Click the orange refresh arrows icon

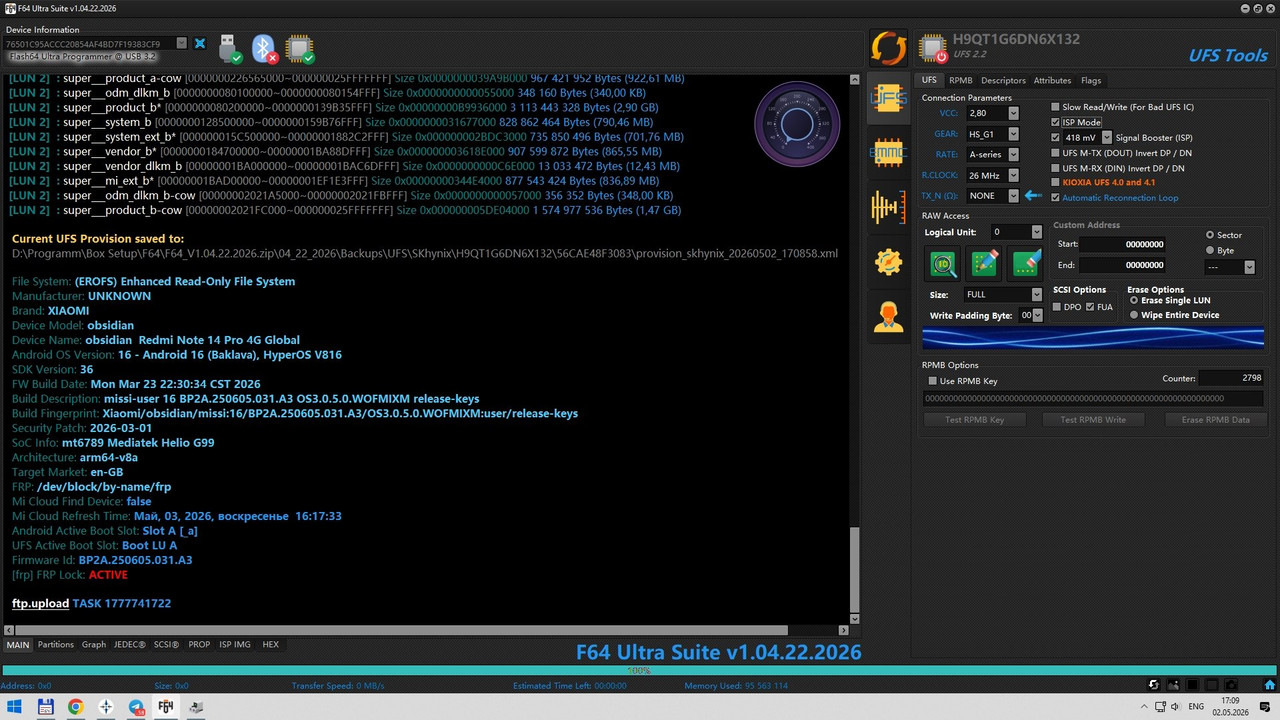click(888, 48)
